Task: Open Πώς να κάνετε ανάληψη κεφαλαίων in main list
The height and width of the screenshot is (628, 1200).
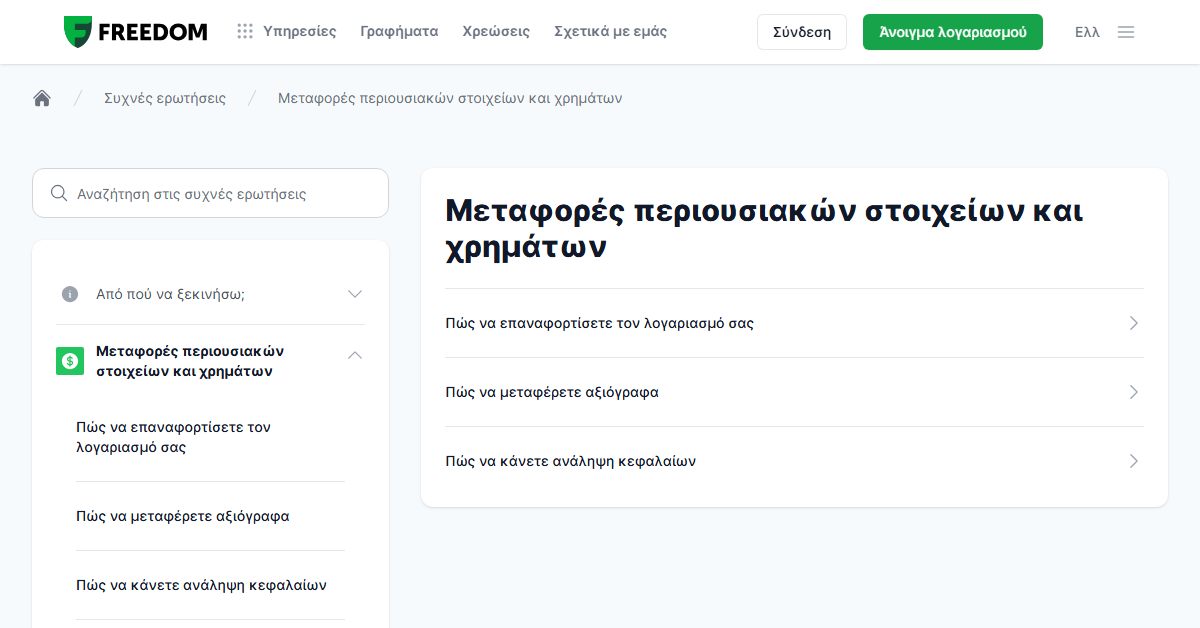Action: [794, 461]
